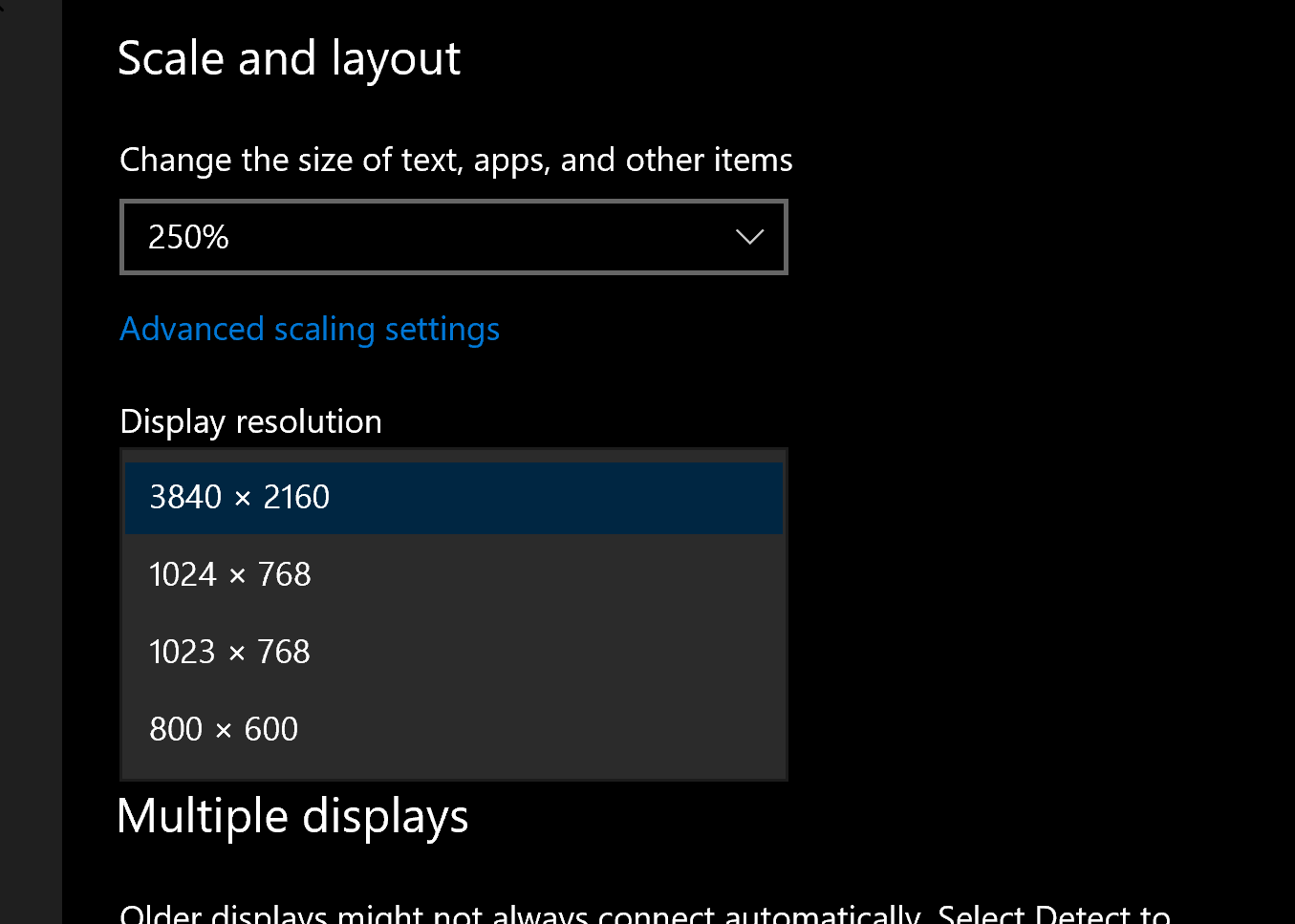Image resolution: width=1295 pixels, height=924 pixels.
Task: Click the chevron on the 250% combo box
Action: click(x=748, y=236)
